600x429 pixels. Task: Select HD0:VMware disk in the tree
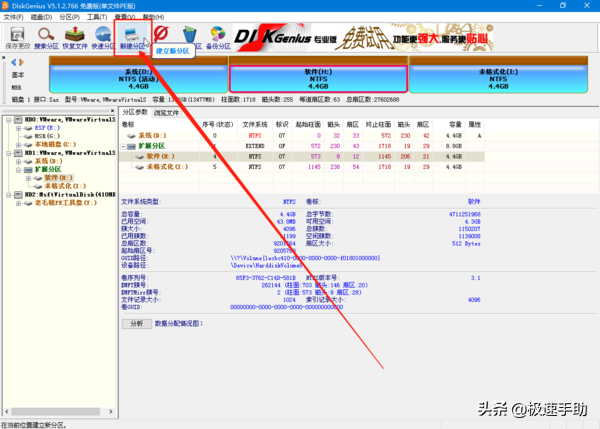70,120
